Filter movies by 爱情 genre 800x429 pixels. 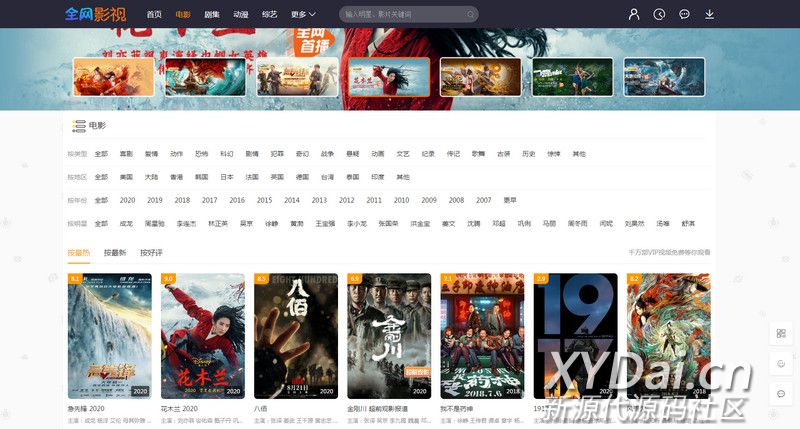152,154
